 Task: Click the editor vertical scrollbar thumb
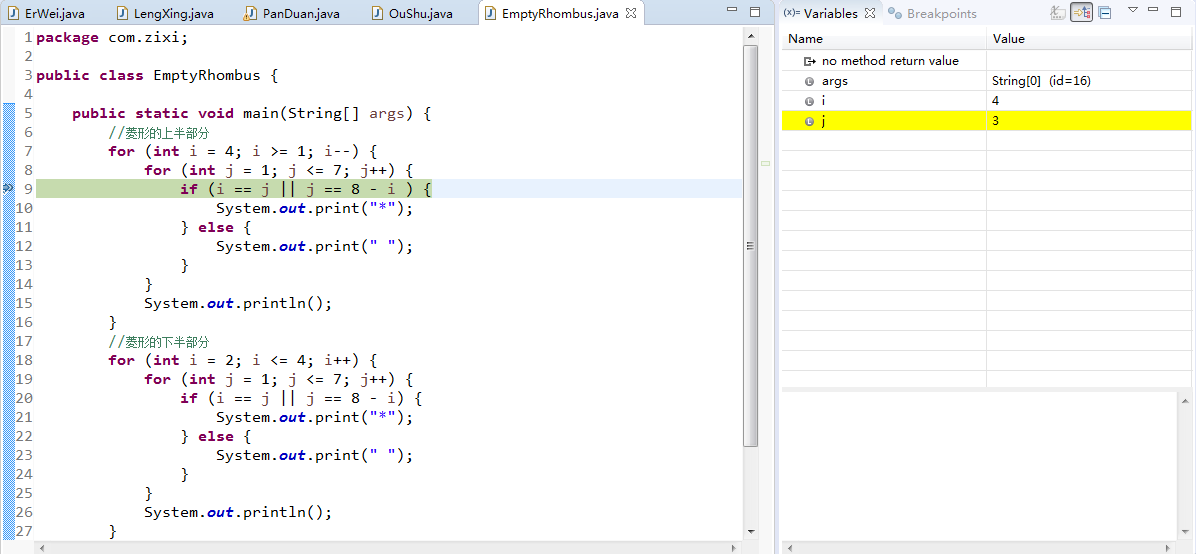tap(751, 245)
